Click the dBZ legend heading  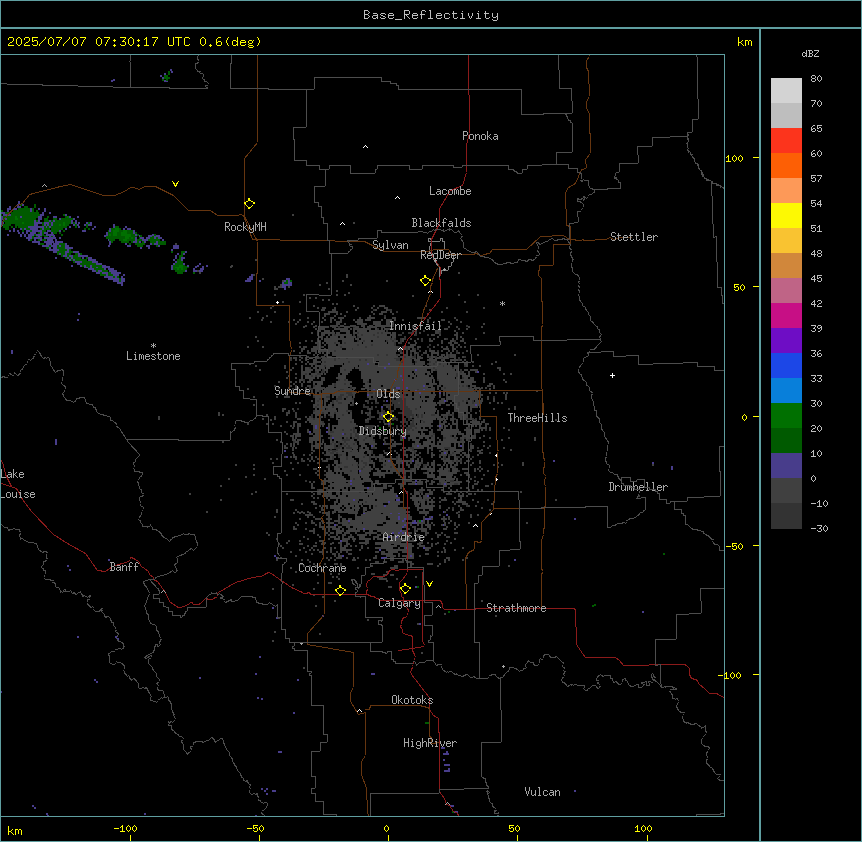click(810, 53)
